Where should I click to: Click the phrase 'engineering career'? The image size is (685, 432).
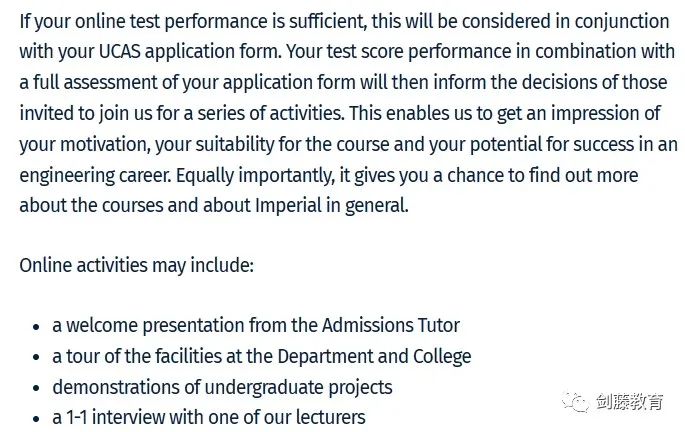[95, 176]
